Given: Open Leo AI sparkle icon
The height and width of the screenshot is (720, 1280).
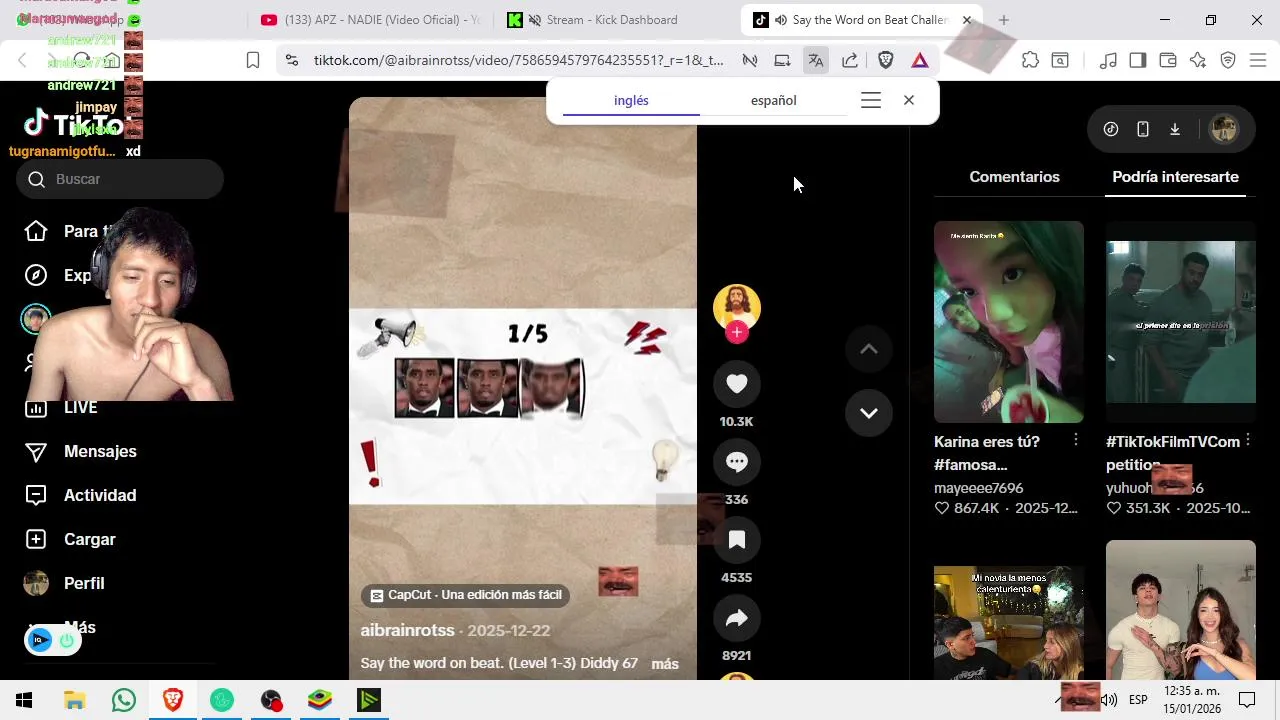Looking at the screenshot, I should (x=1198, y=60).
